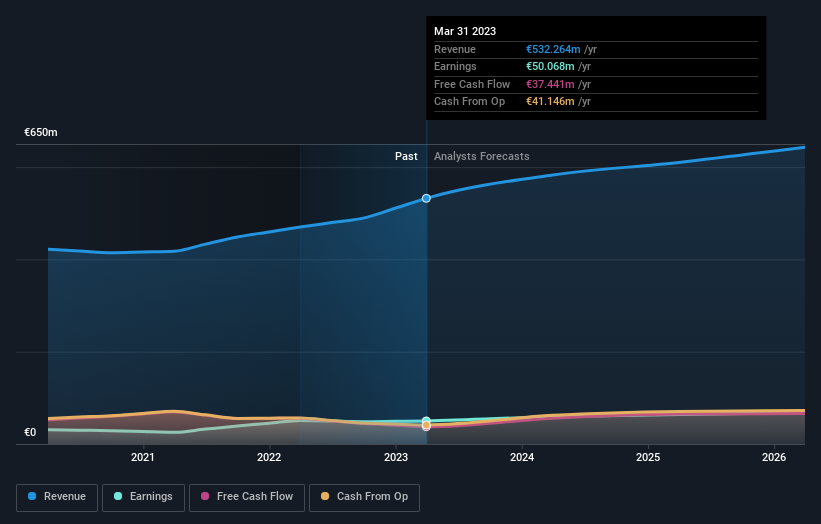Screen dimensions: 821x524
Task: Click the €532.264m revenue value
Action: pyautogui.click(x=553, y=49)
